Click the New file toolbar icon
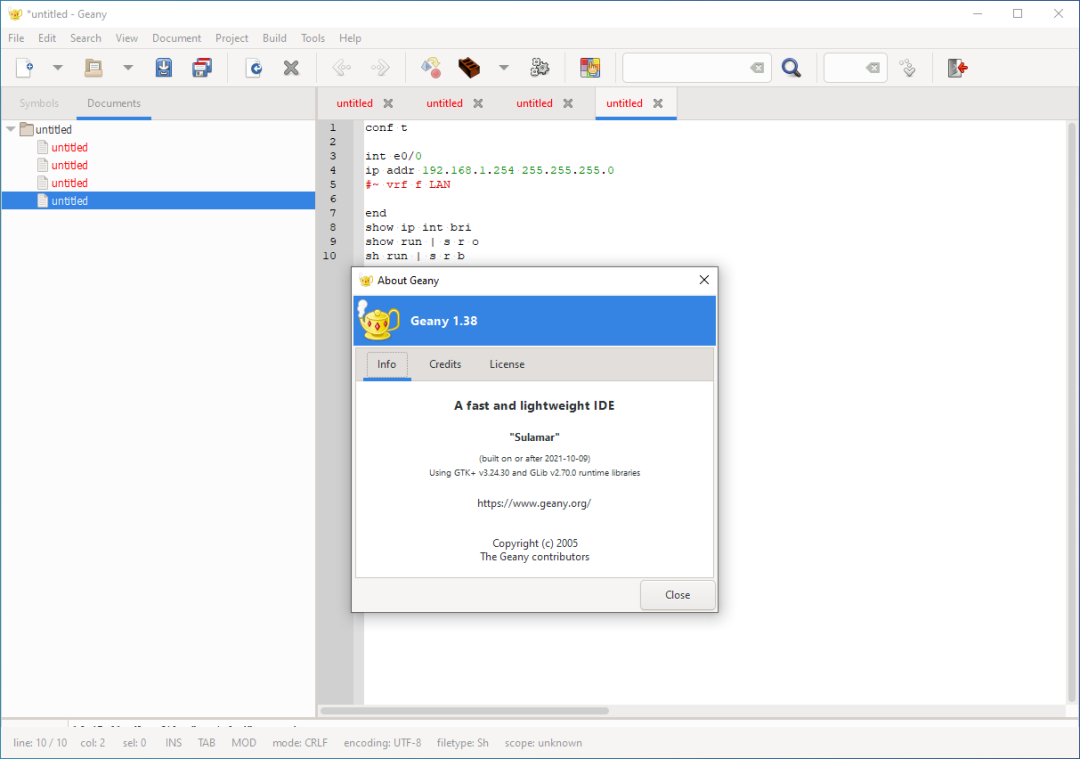Viewport: 1080px width, 759px height. tap(25, 67)
